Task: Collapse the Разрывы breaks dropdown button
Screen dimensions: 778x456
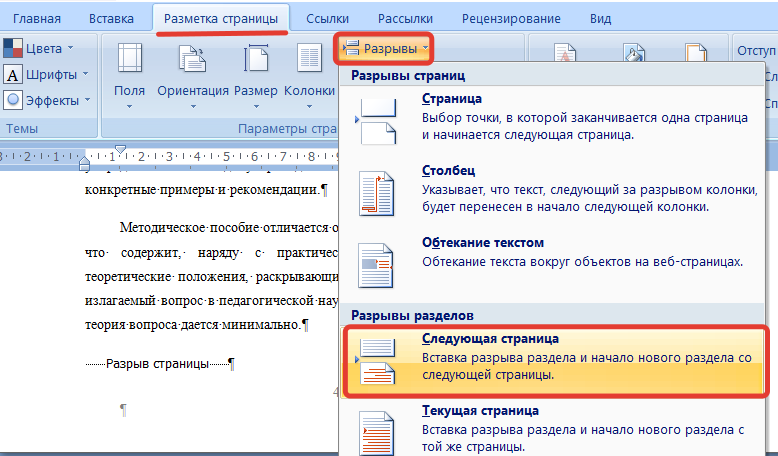Action: coord(384,48)
